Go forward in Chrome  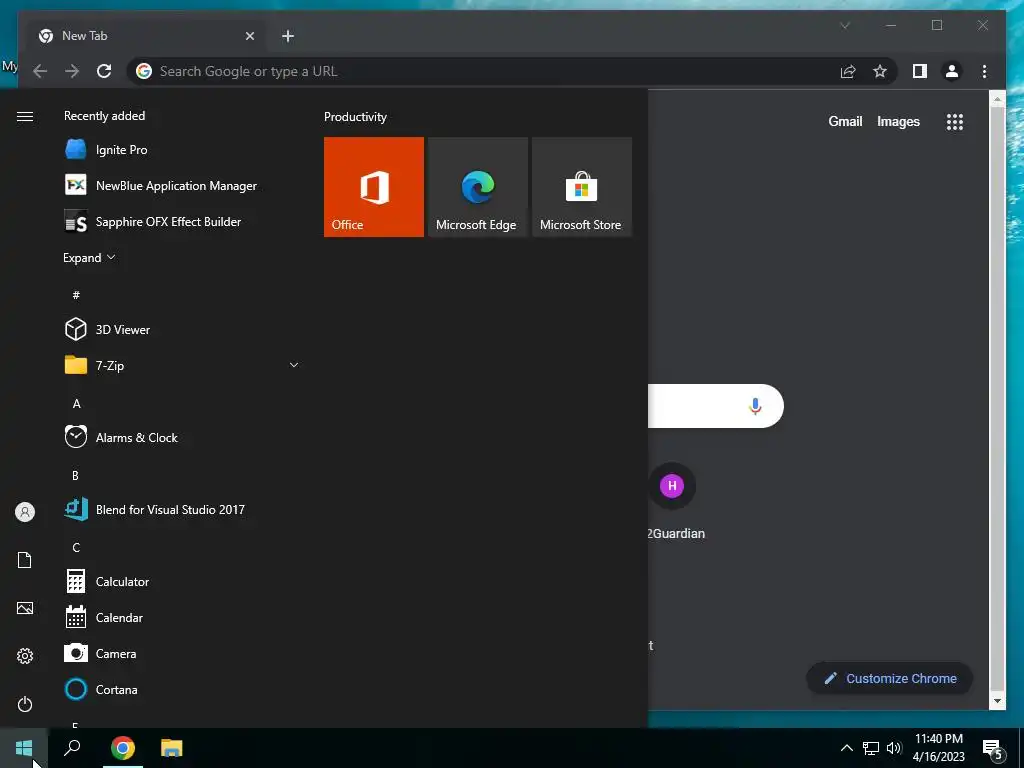(x=72, y=71)
